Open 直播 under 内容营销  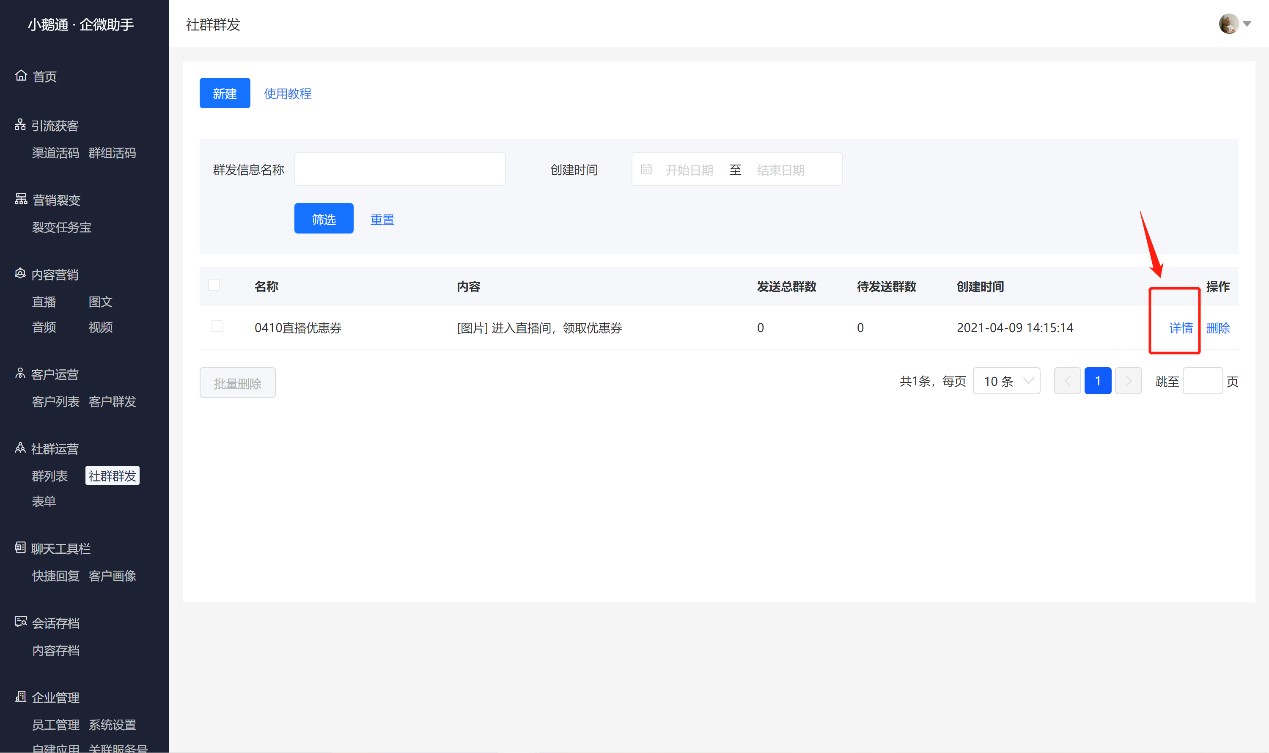coord(44,301)
